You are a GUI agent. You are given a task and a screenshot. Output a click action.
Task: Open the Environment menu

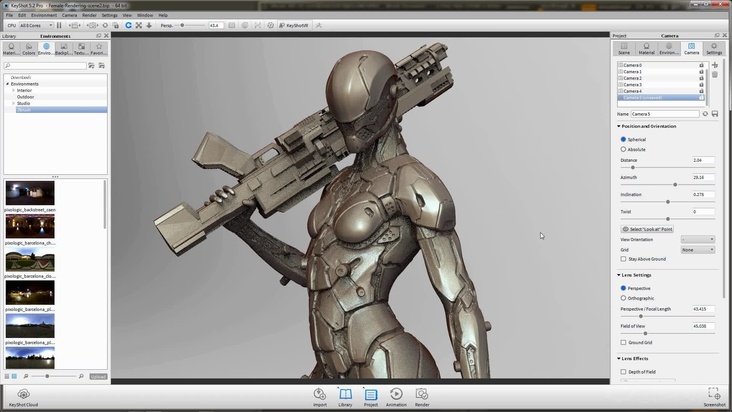44,15
